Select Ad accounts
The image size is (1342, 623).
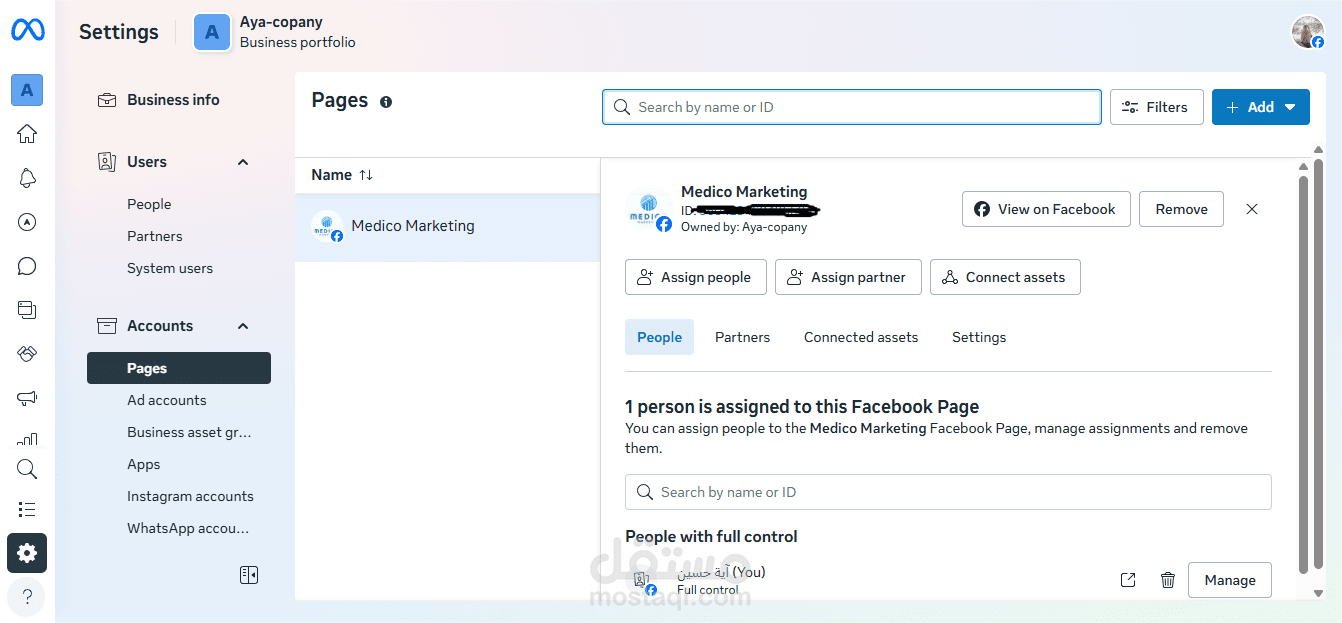pos(167,400)
